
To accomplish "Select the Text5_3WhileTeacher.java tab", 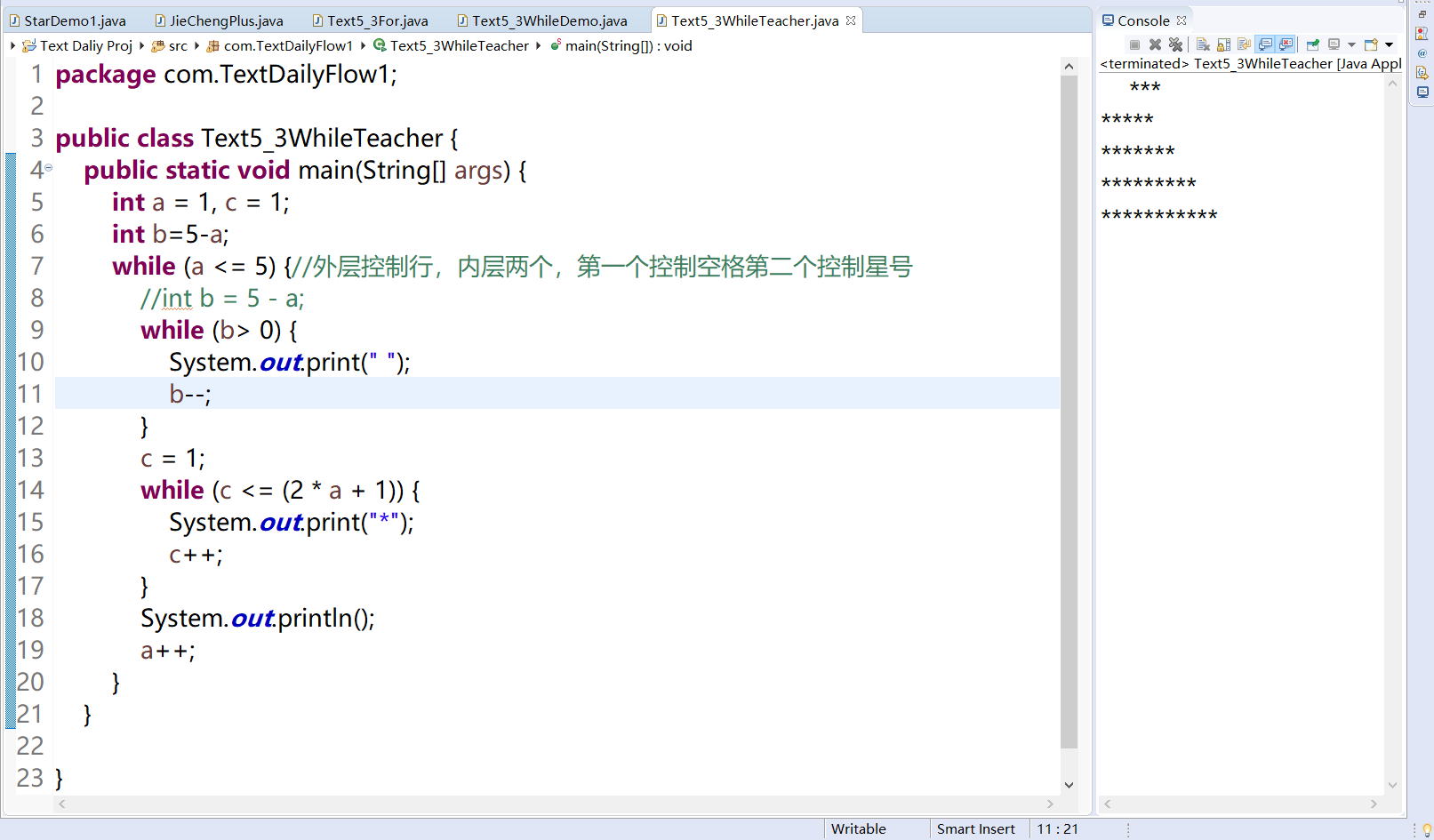I will point(754,20).
